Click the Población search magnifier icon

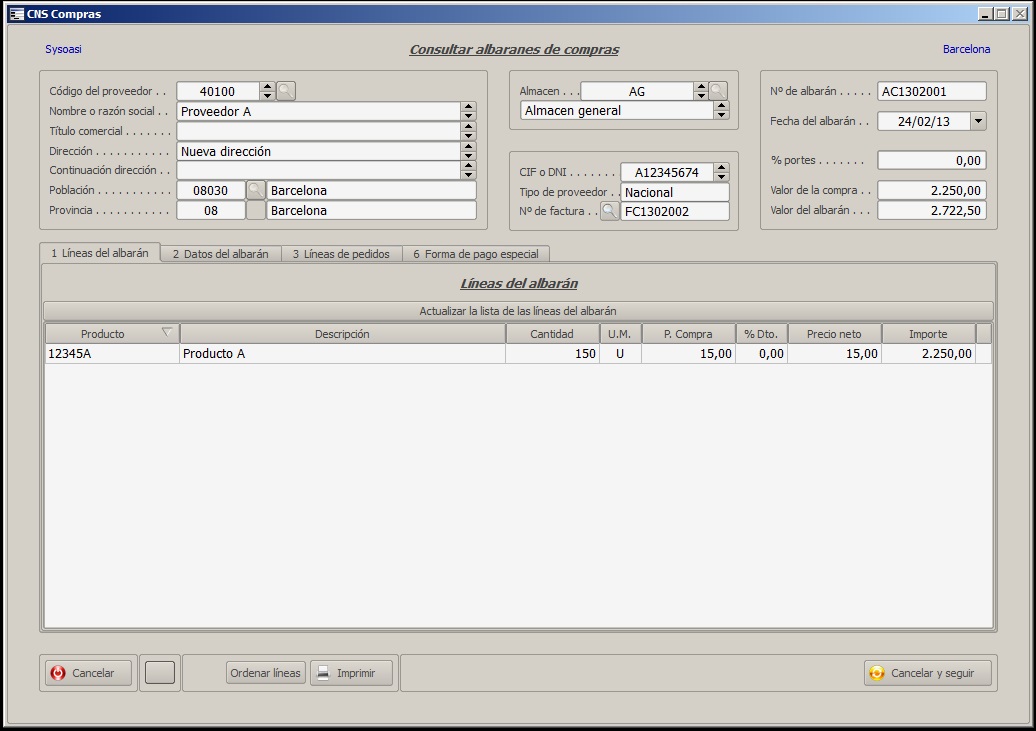pyautogui.click(x=256, y=190)
